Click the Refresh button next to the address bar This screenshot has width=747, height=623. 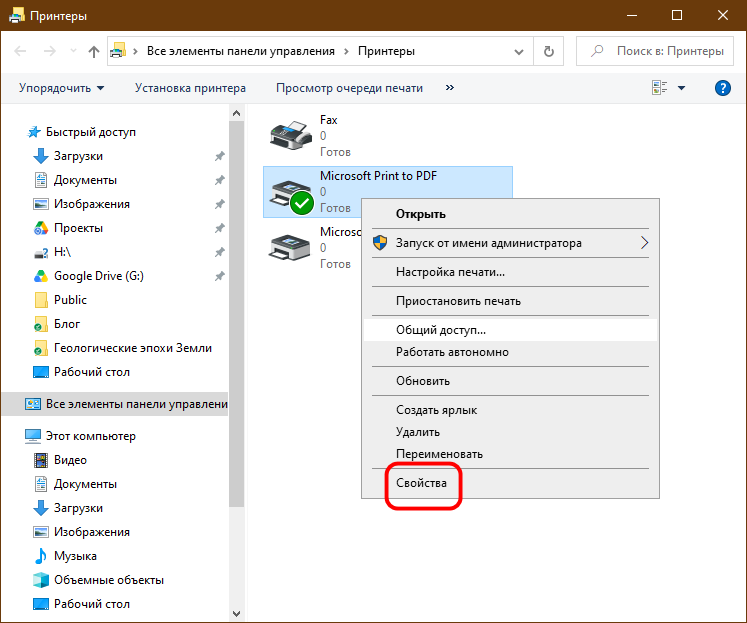coord(549,51)
